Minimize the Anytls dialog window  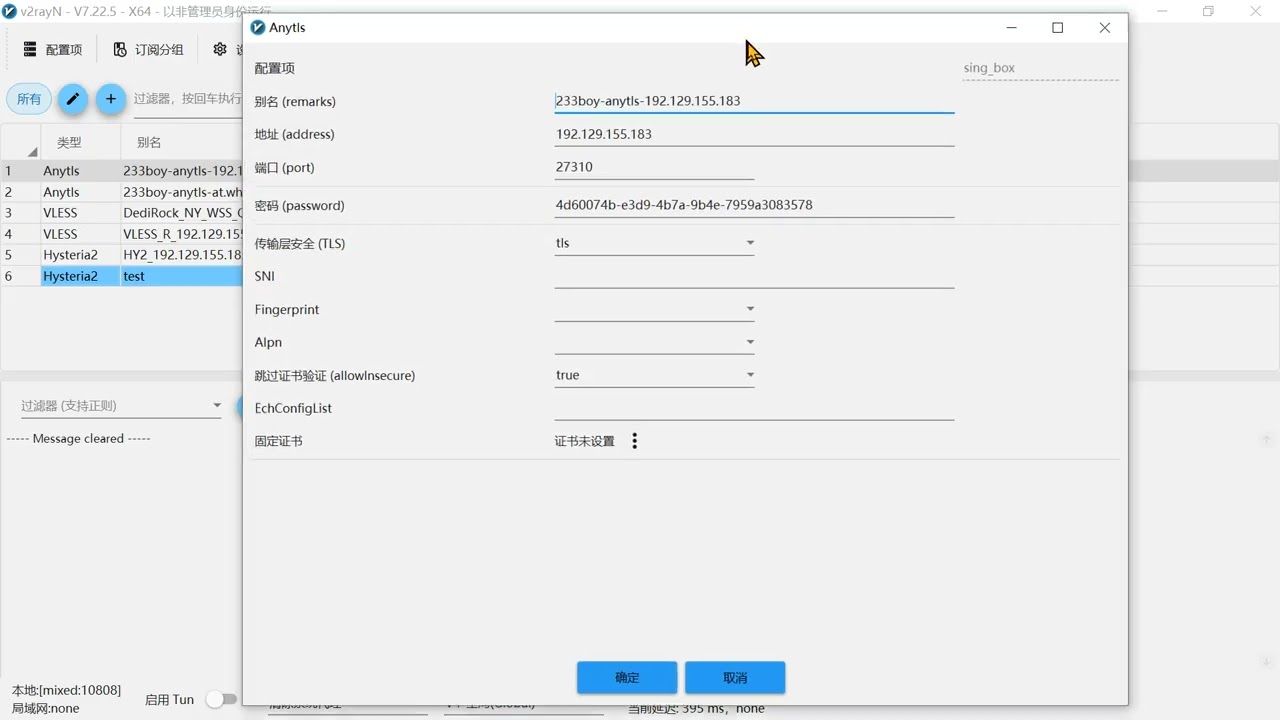[1012, 28]
